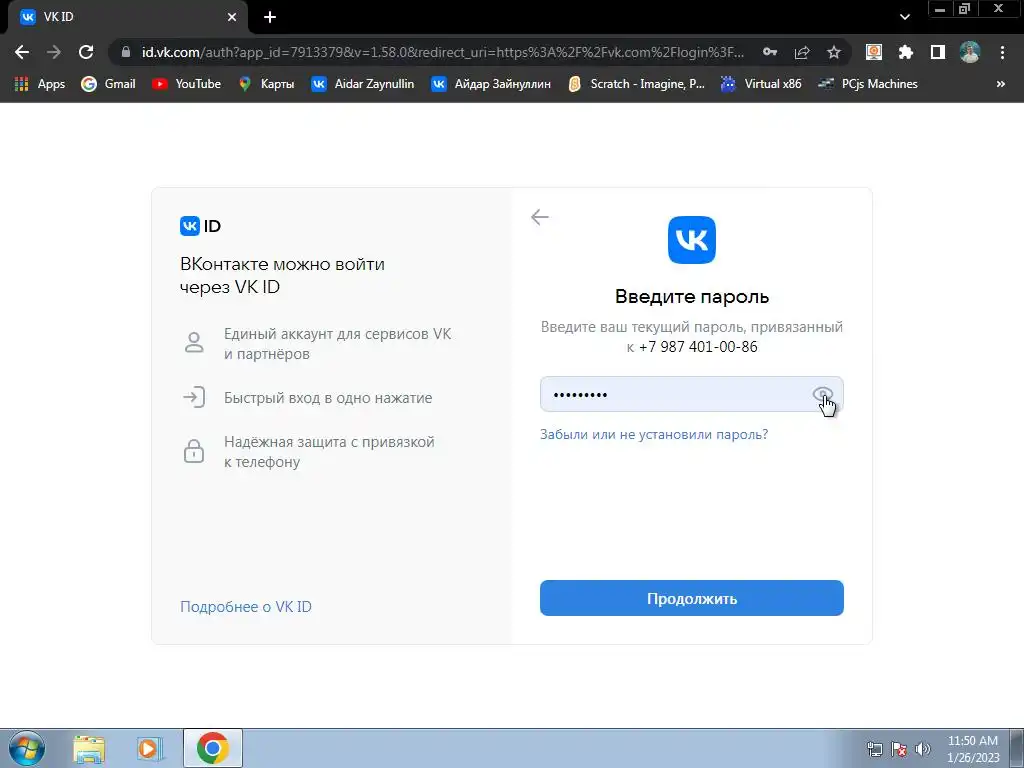Viewport: 1024px width, 768px height.
Task: Open Windows Media Player from the taskbar
Action: tap(150, 748)
